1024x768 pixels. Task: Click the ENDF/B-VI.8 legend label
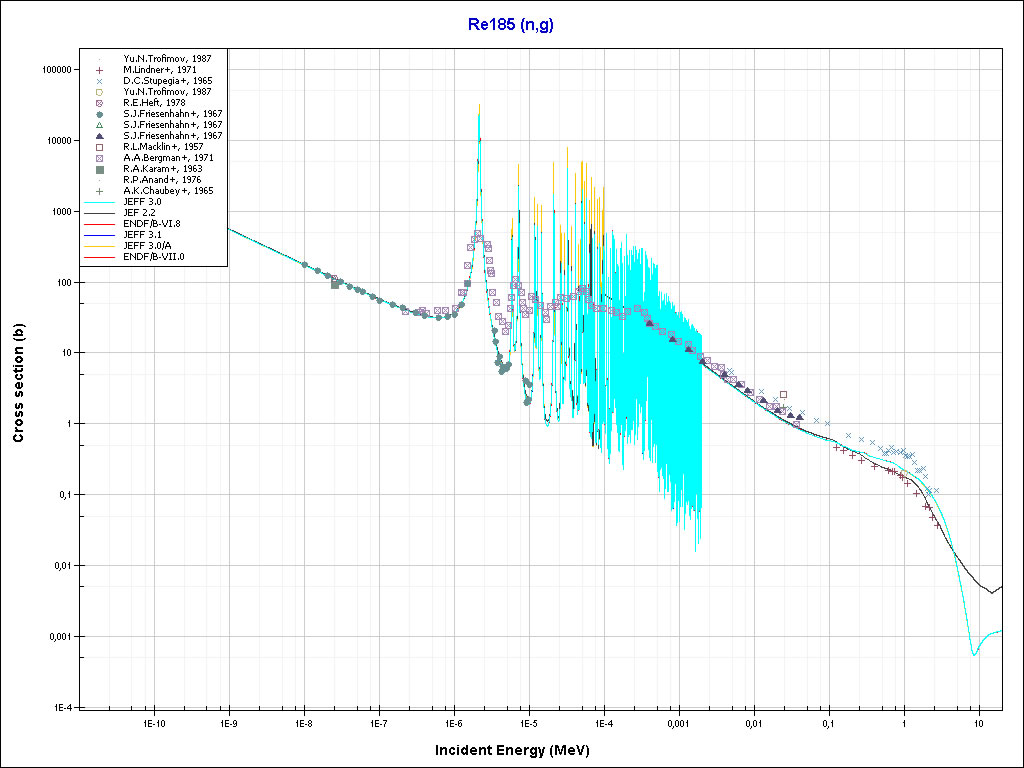tap(152, 223)
